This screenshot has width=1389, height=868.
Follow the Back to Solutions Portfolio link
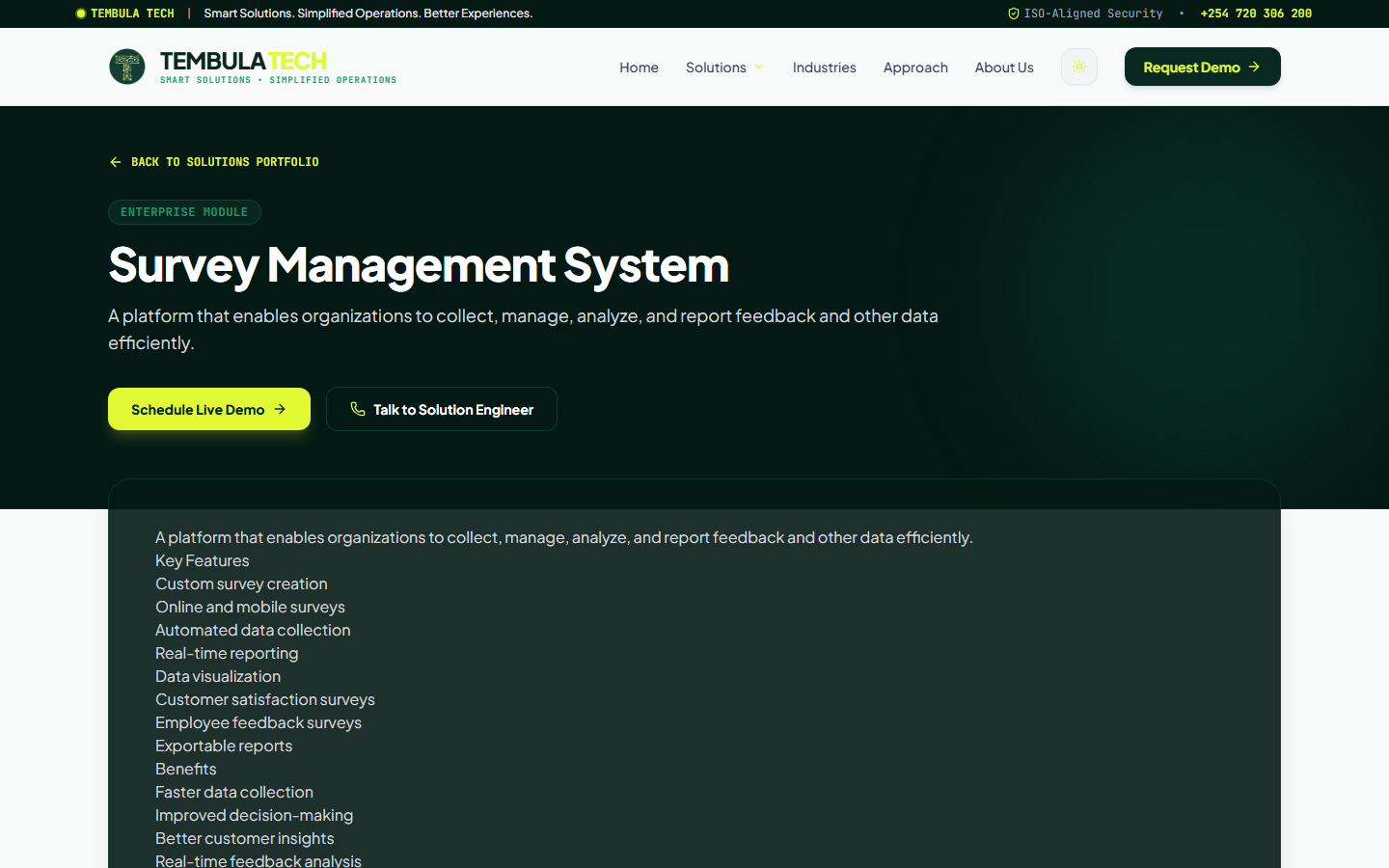pos(214,162)
